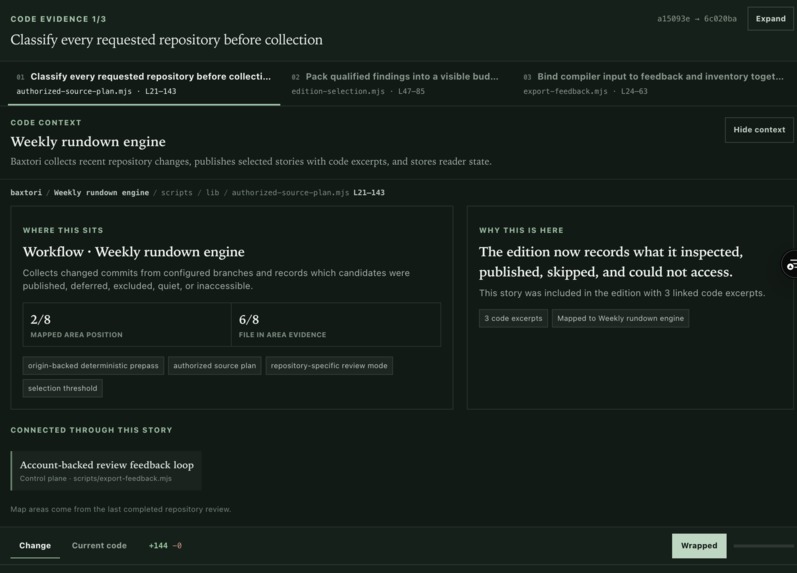Click the 'selection threshold' tag
This screenshot has width=797, height=573.
(x=63, y=388)
